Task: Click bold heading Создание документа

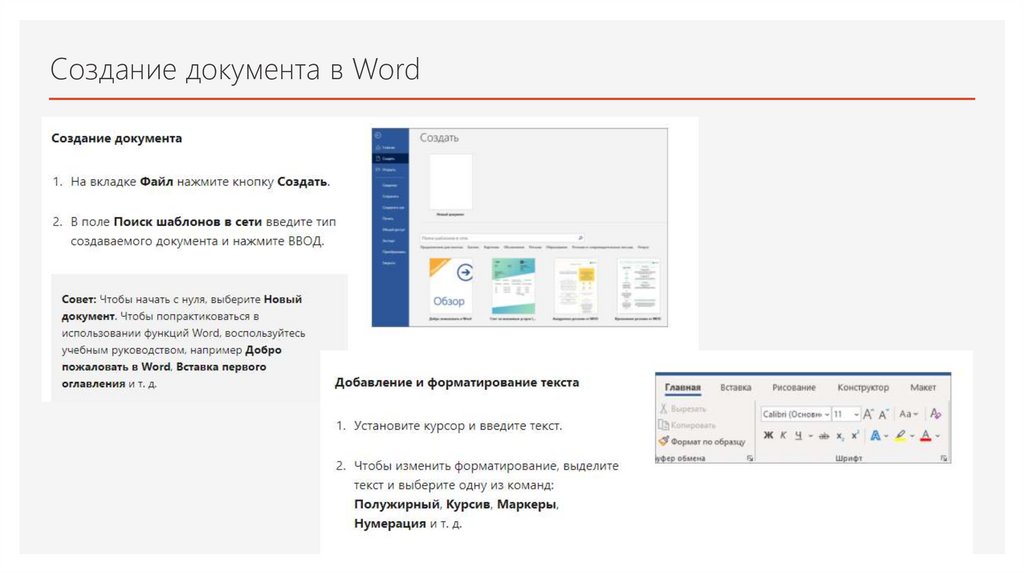Action: coord(117,138)
